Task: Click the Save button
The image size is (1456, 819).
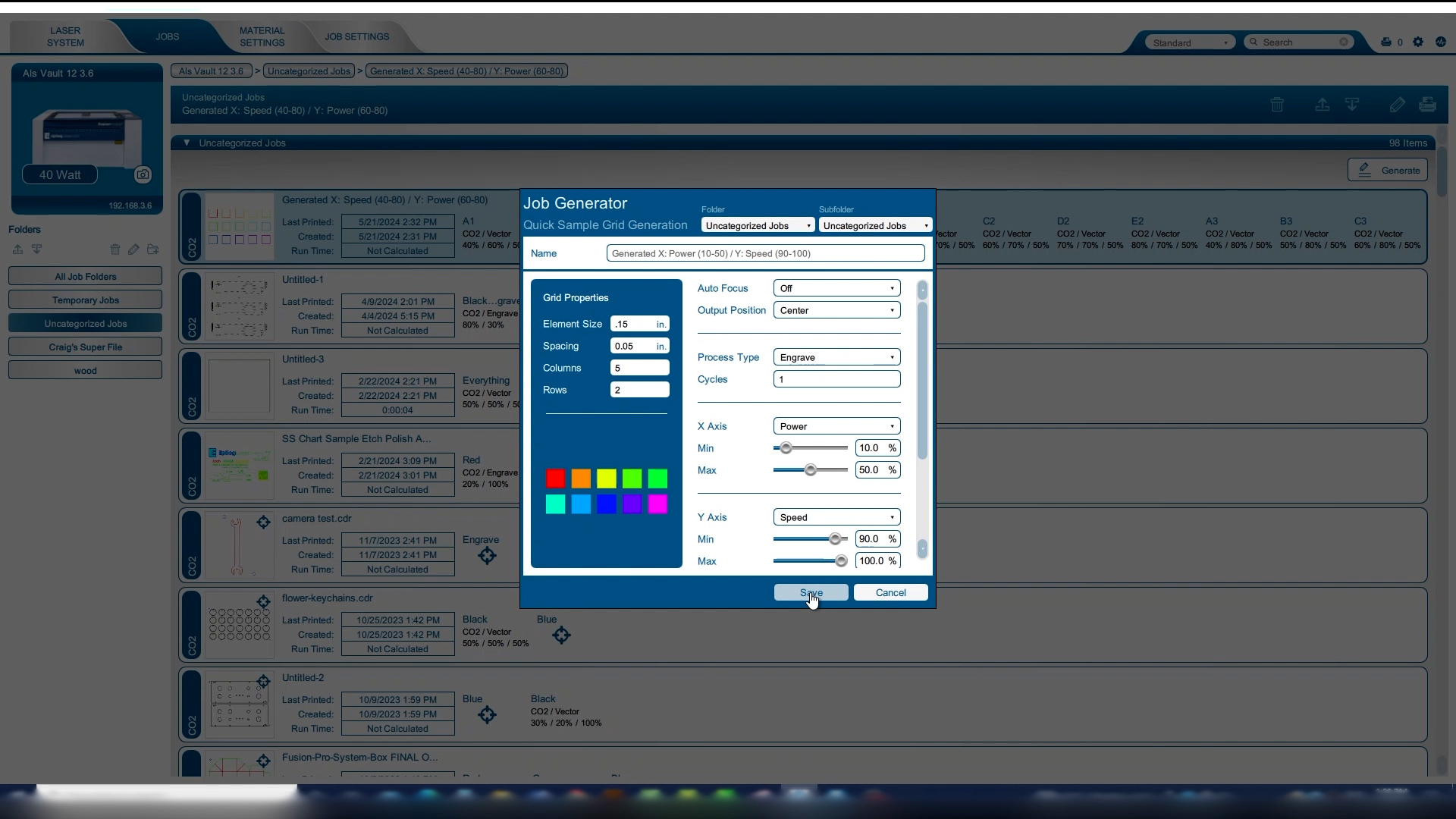Action: [x=811, y=592]
